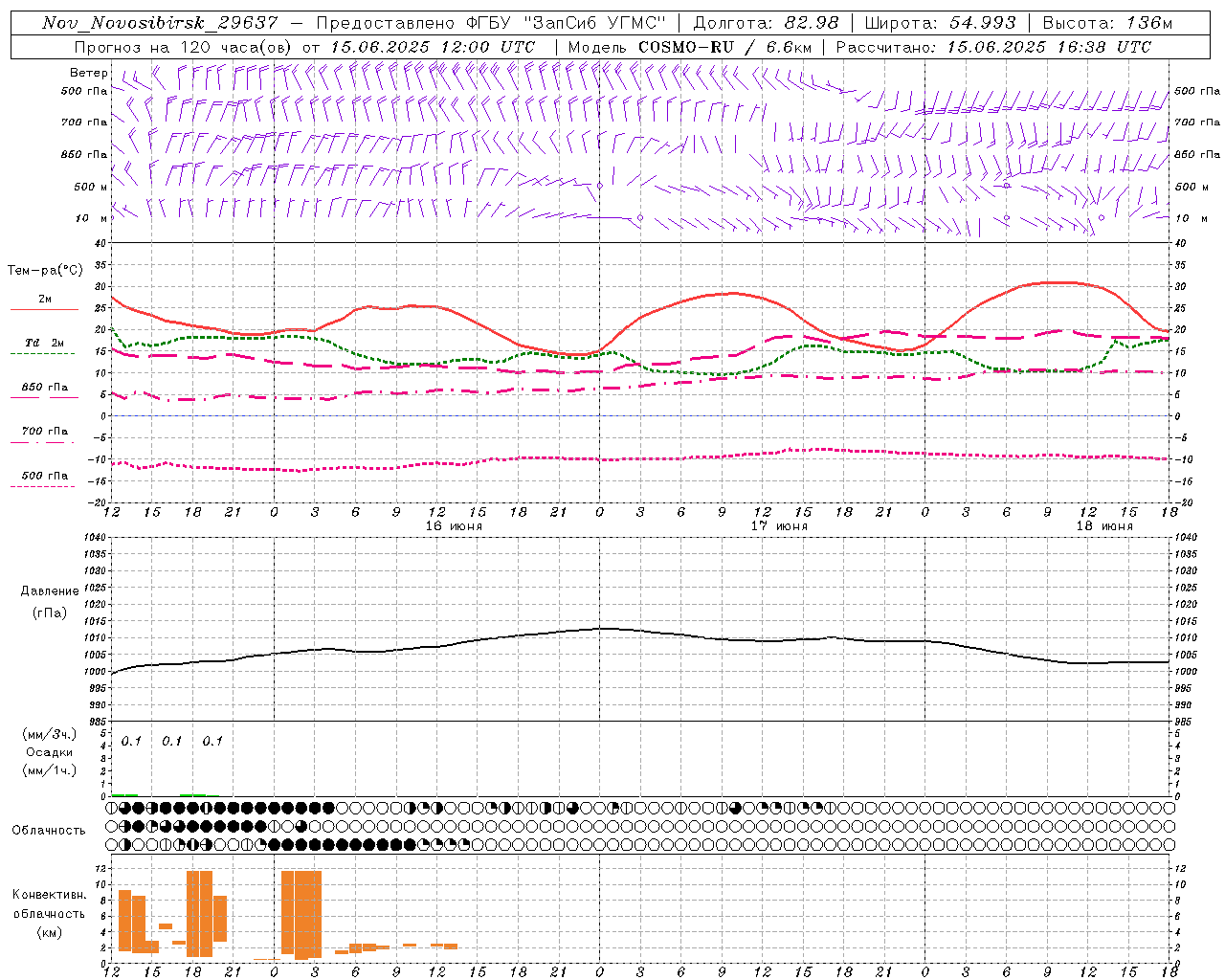Click the 850 гПа temperature legend entry
This screenshot has height=980, width=1225.
45,387
